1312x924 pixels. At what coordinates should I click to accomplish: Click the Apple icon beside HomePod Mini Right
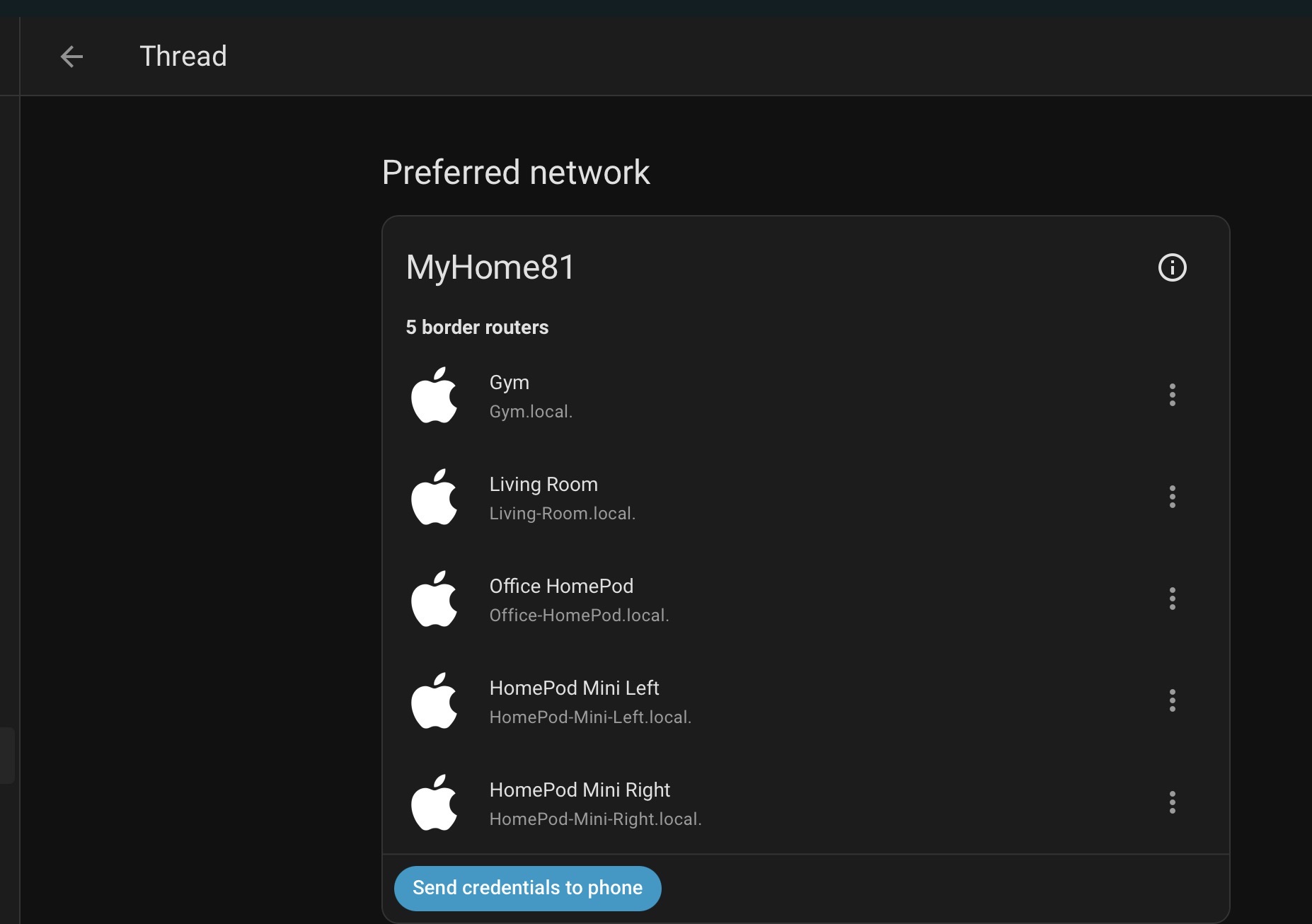click(x=435, y=803)
